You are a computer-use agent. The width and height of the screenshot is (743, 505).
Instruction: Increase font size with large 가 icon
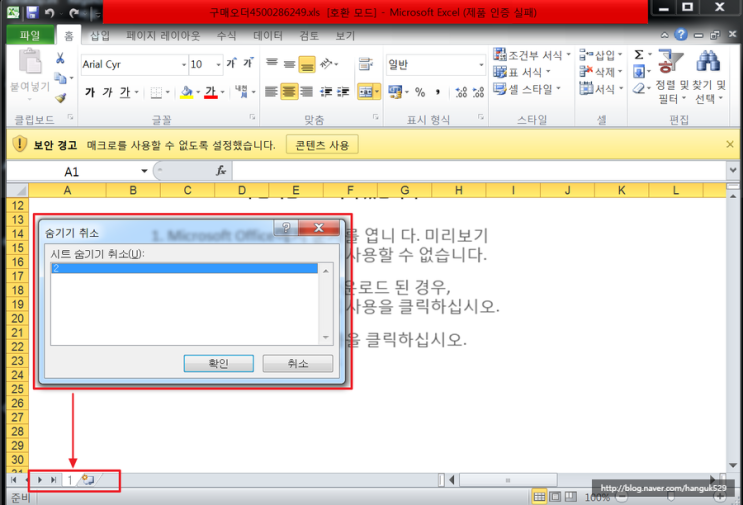(231, 63)
